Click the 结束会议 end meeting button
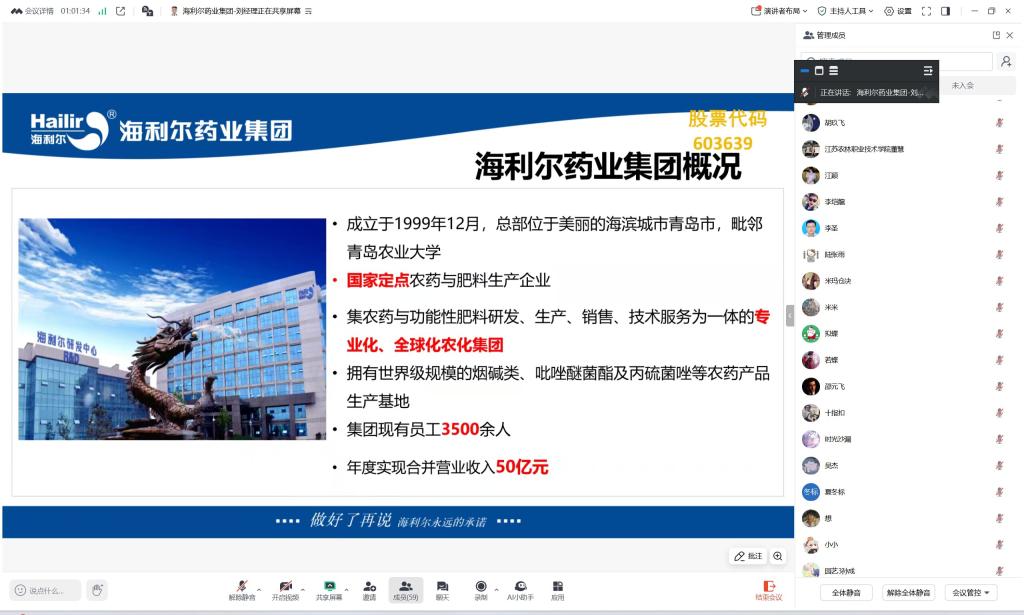This screenshot has width=1024, height=615. (x=769, y=590)
